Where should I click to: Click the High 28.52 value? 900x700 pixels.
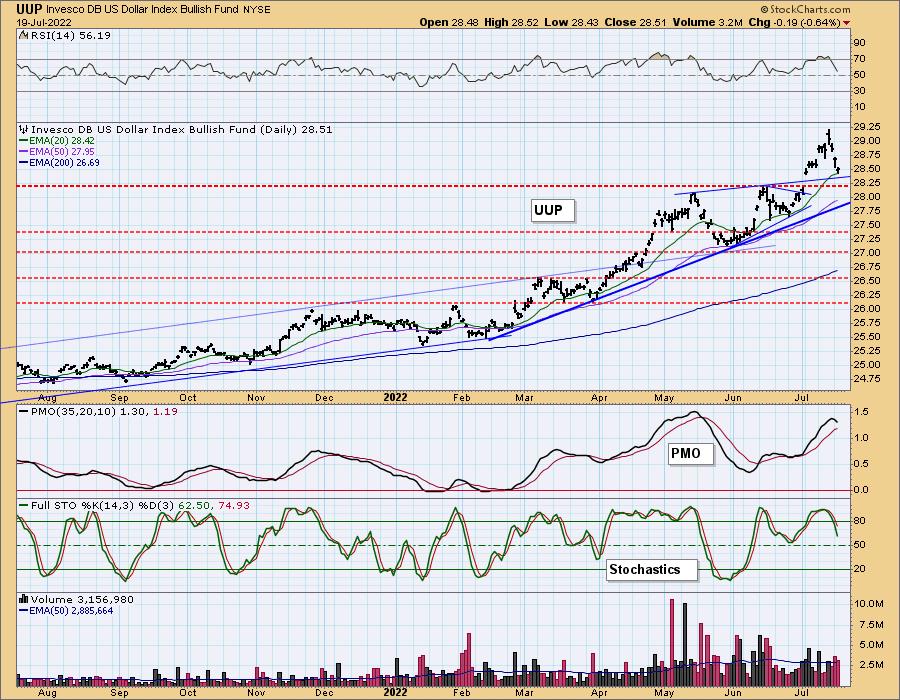[511, 22]
